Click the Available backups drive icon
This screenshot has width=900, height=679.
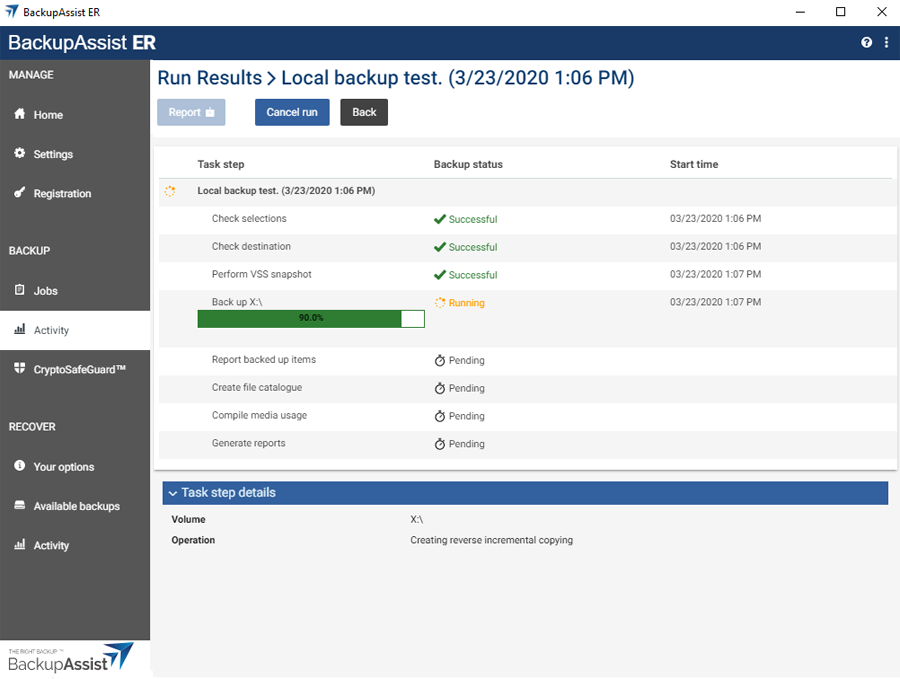20,505
